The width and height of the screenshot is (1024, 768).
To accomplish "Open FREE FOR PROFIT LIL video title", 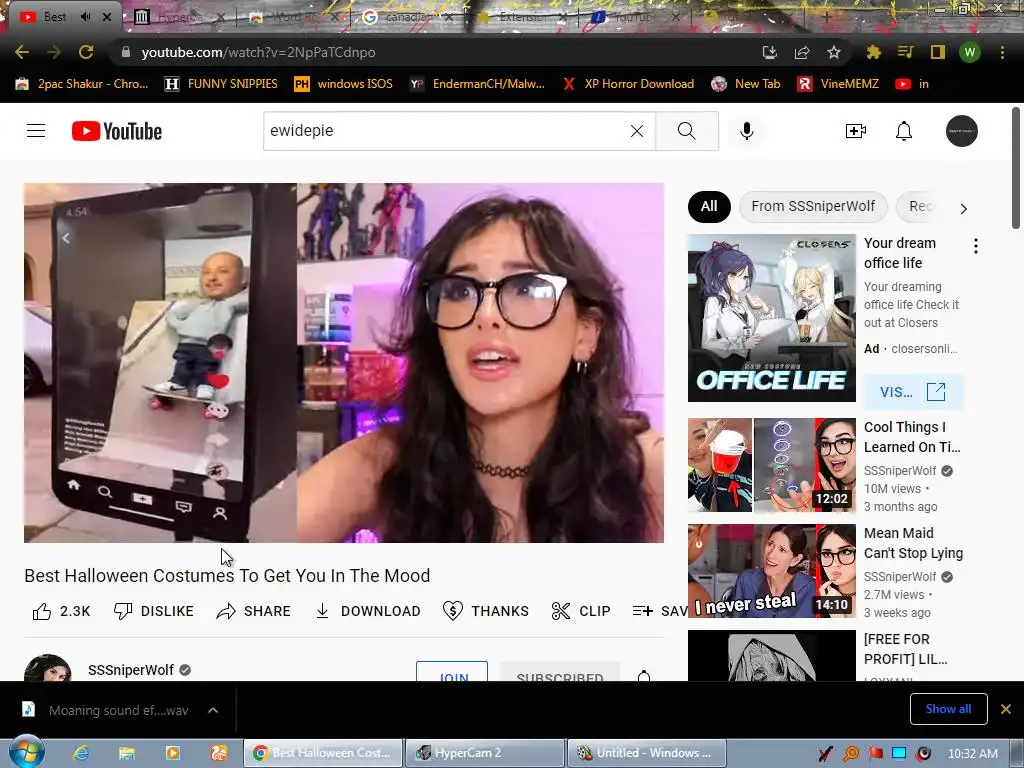I will pos(906,649).
